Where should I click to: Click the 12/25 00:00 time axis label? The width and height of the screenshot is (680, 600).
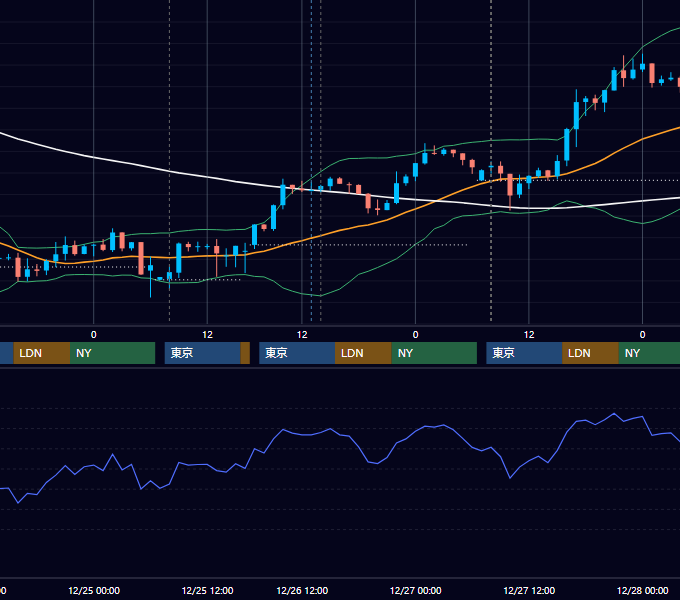(94, 590)
